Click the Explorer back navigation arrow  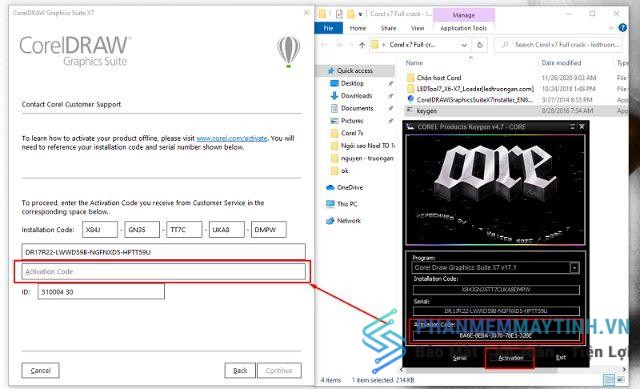coord(324,45)
